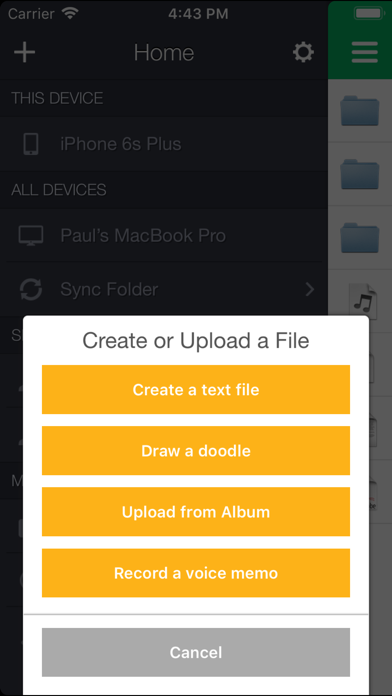Choose Upload from Album
The image size is (392, 696).
[196, 512]
